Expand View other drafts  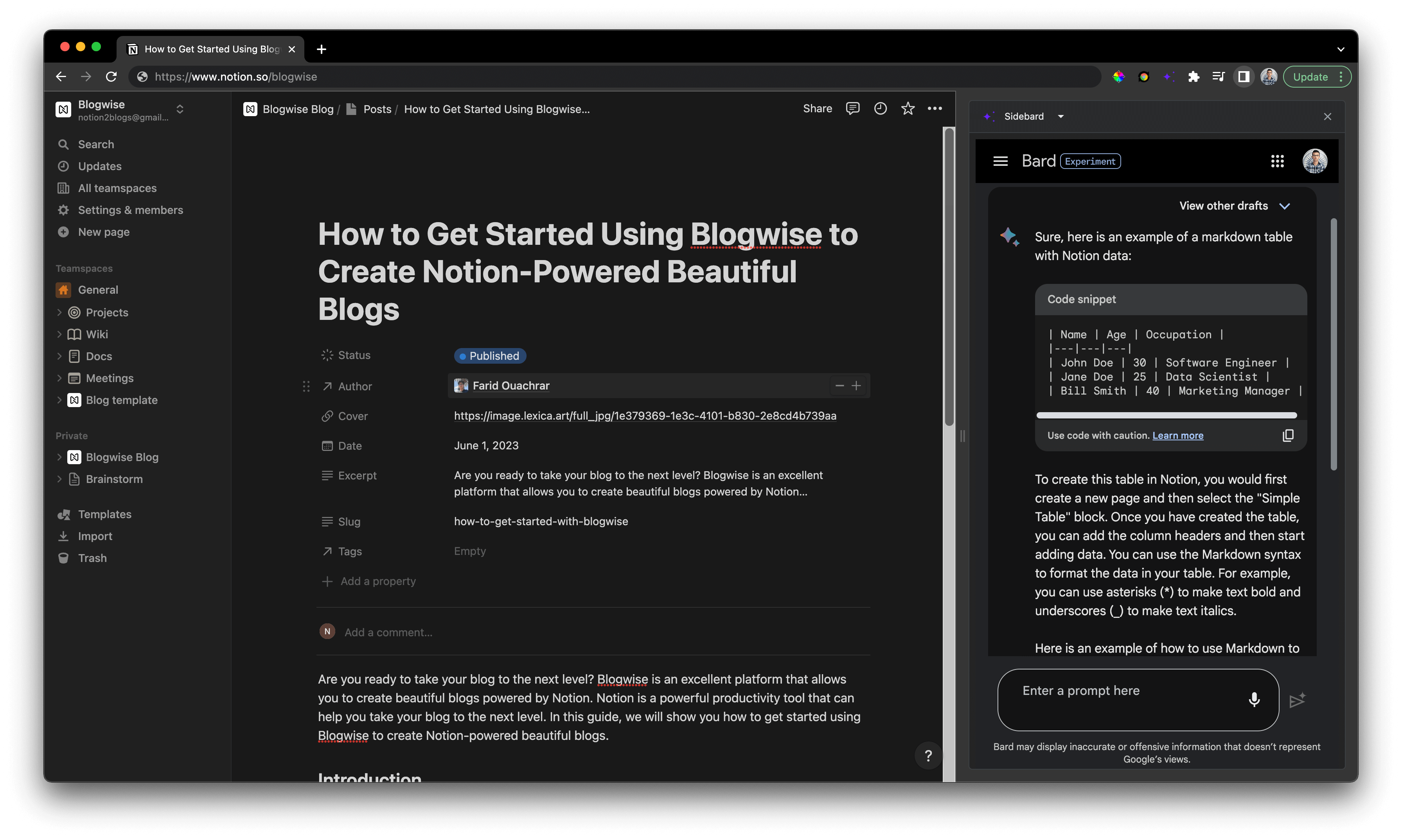pos(1235,206)
